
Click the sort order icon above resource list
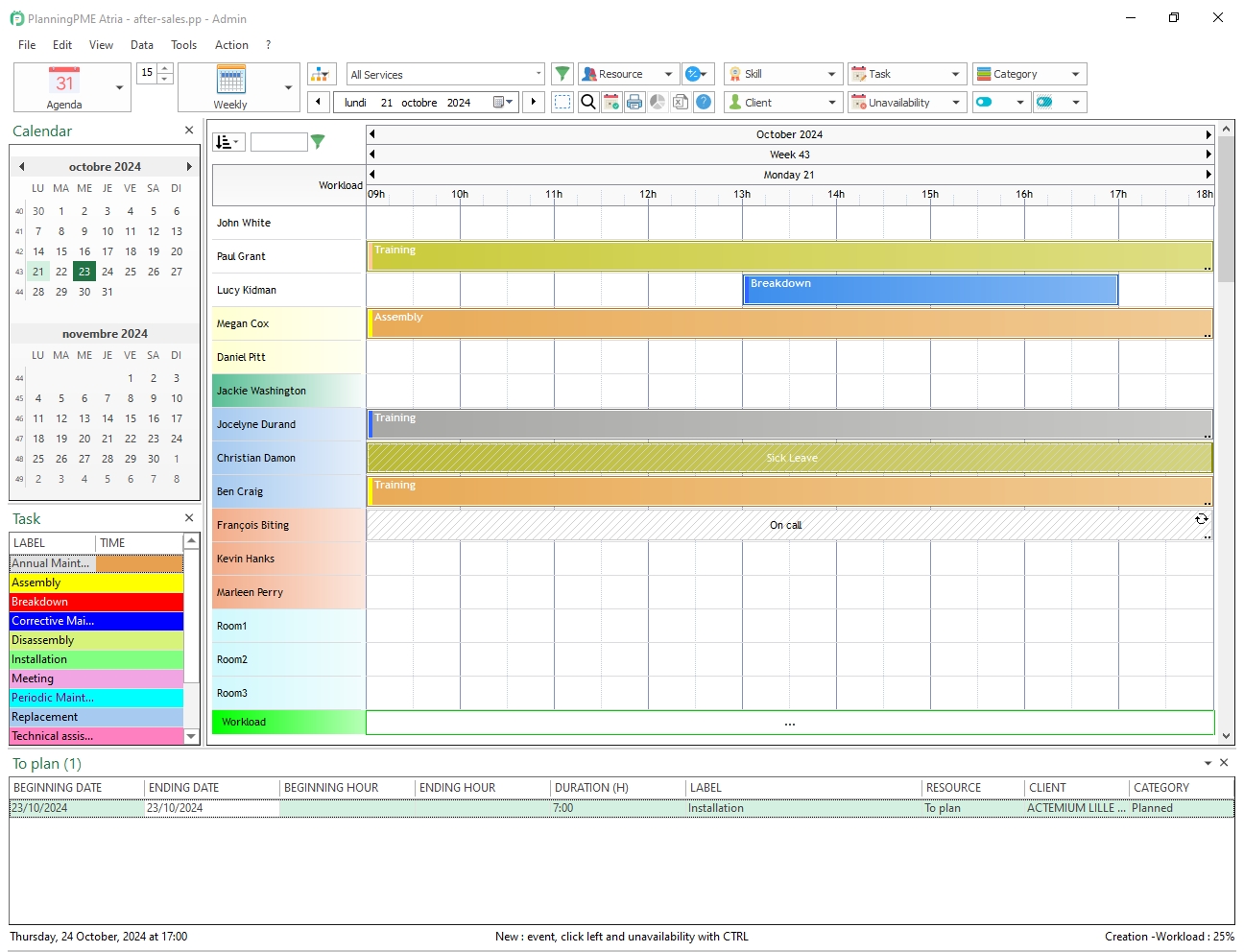coord(228,142)
